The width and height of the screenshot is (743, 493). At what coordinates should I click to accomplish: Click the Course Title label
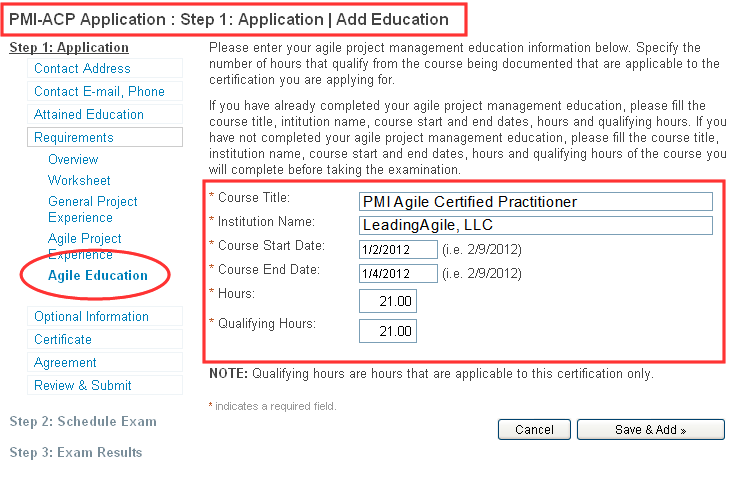pyautogui.click(x=254, y=197)
